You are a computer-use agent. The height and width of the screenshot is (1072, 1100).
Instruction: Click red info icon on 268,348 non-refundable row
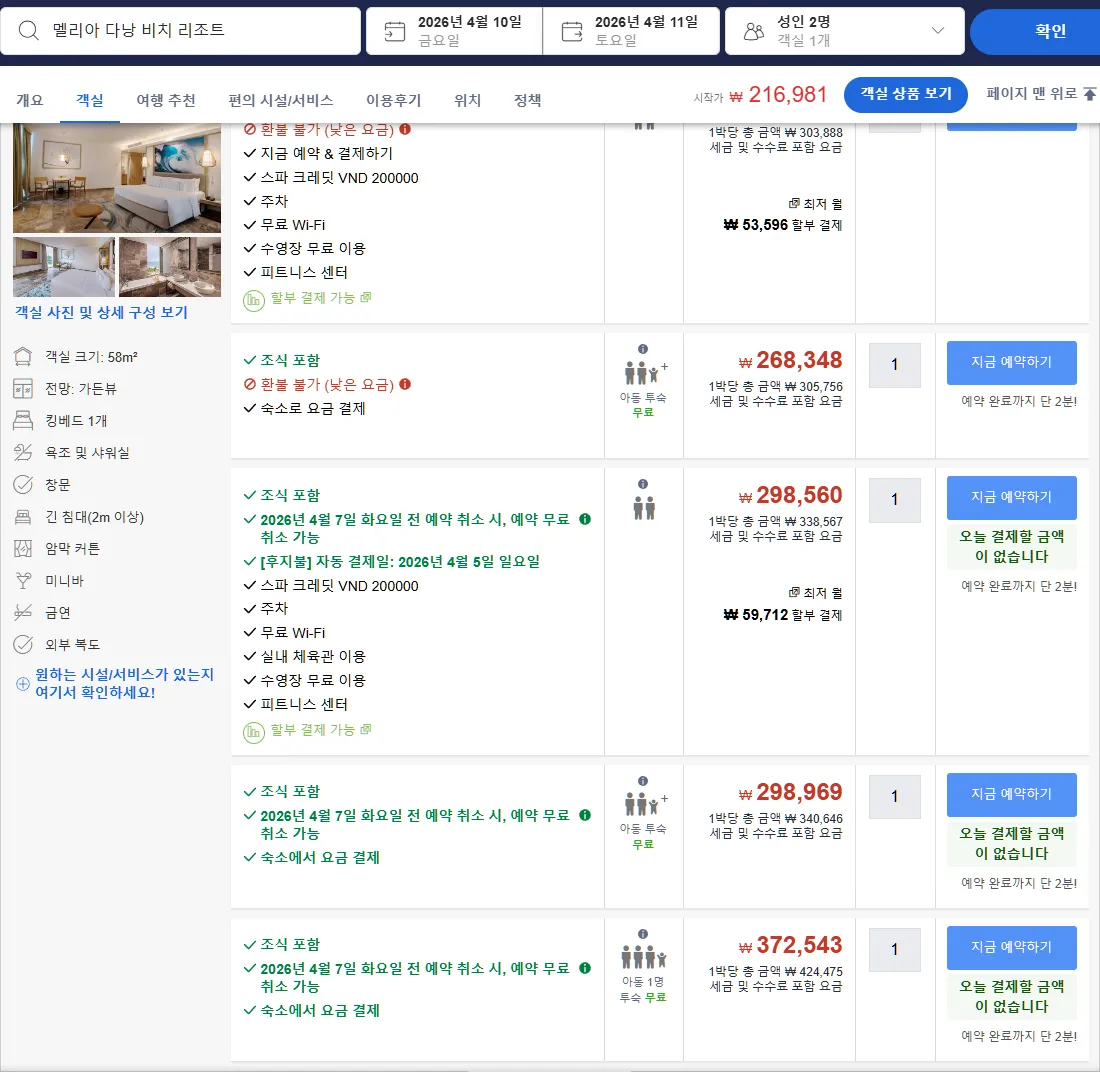coord(405,384)
